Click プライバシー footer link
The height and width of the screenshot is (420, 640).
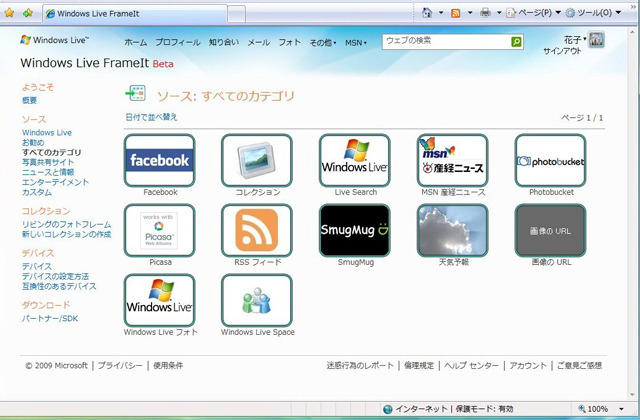pyautogui.click(x=120, y=365)
